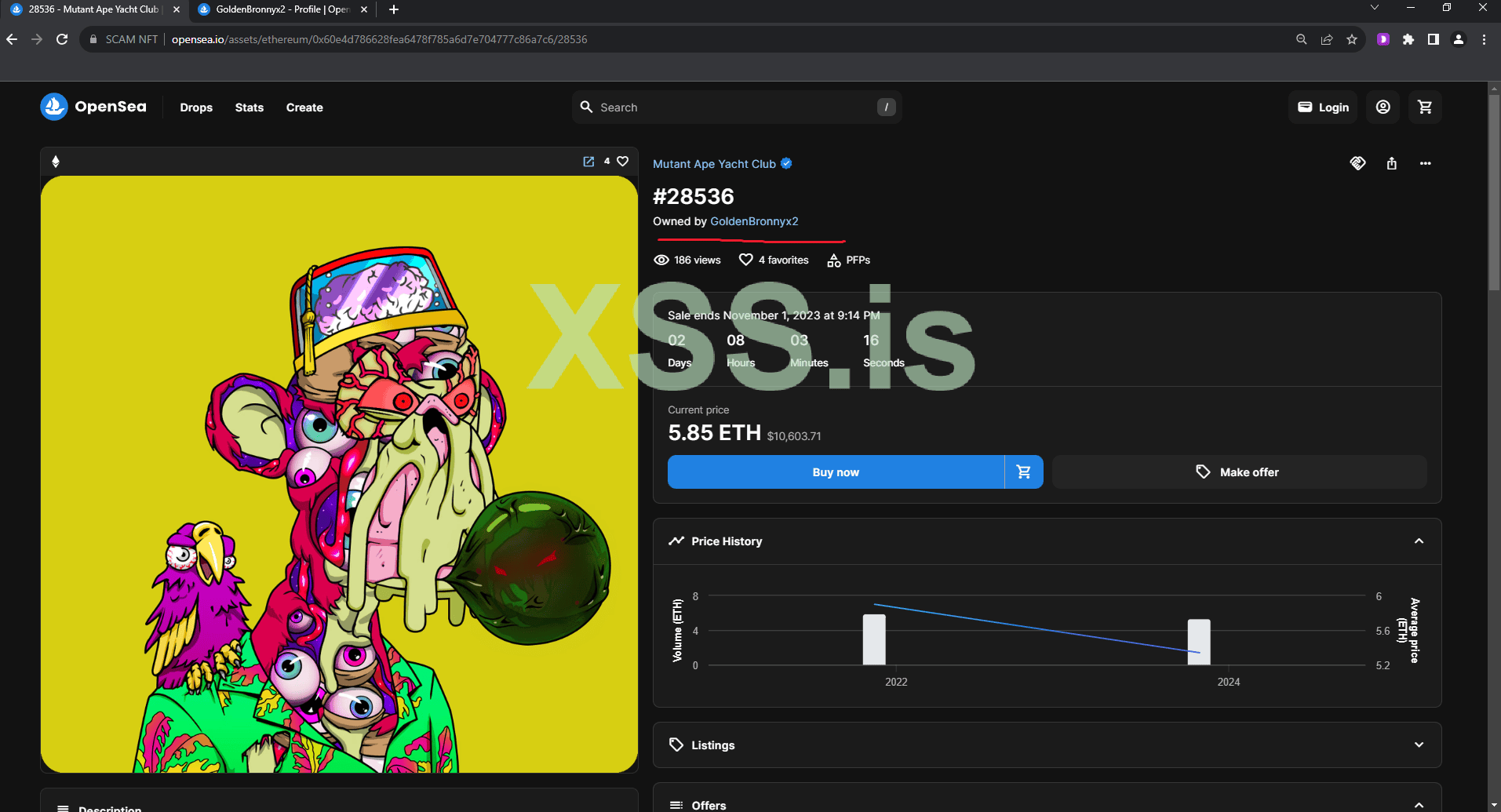Open the Mutant Ape Yacht Club collection link
1501x812 pixels.
[714, 164]
